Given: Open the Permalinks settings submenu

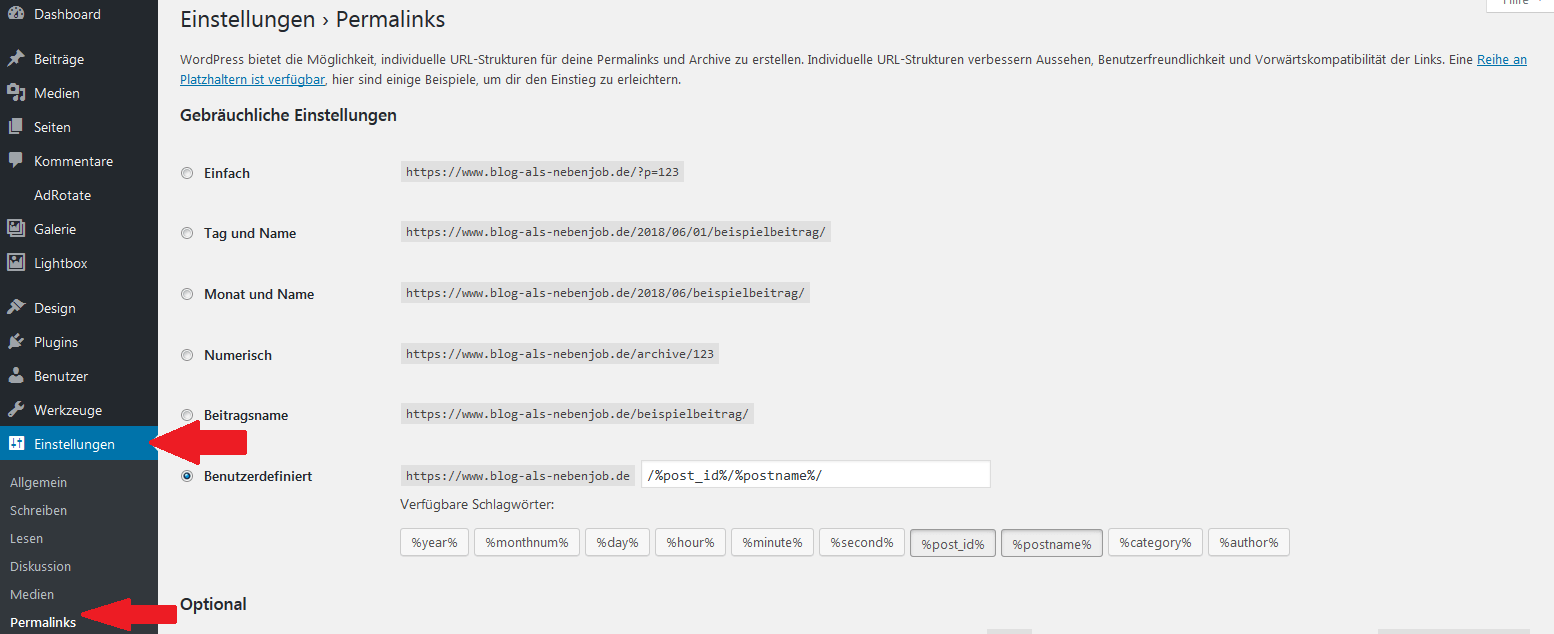Looking at the screenshot, I should [43, 622].
